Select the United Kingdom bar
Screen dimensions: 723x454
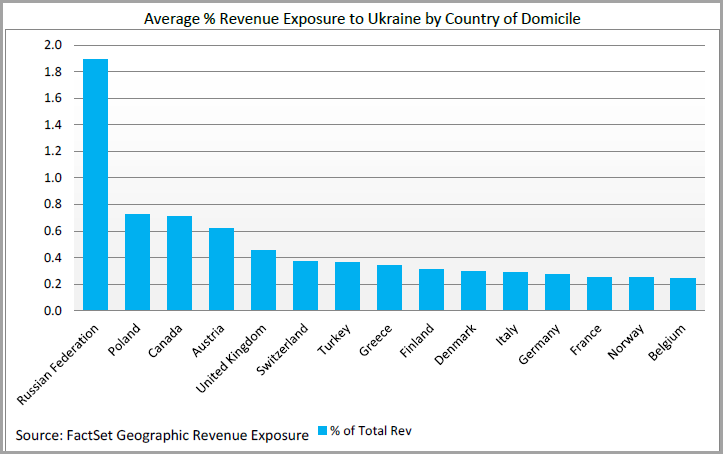tap(263, 280)
